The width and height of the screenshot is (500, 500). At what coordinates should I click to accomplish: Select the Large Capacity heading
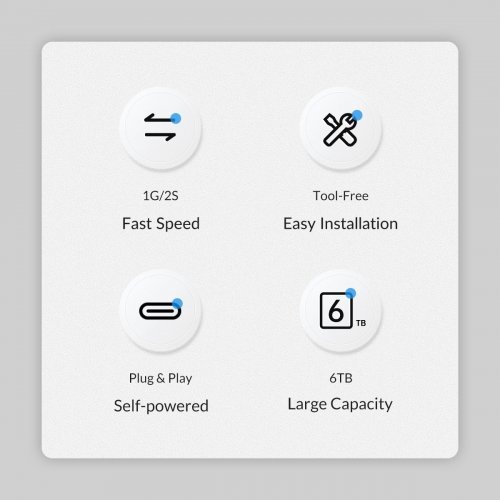(340, 404)
